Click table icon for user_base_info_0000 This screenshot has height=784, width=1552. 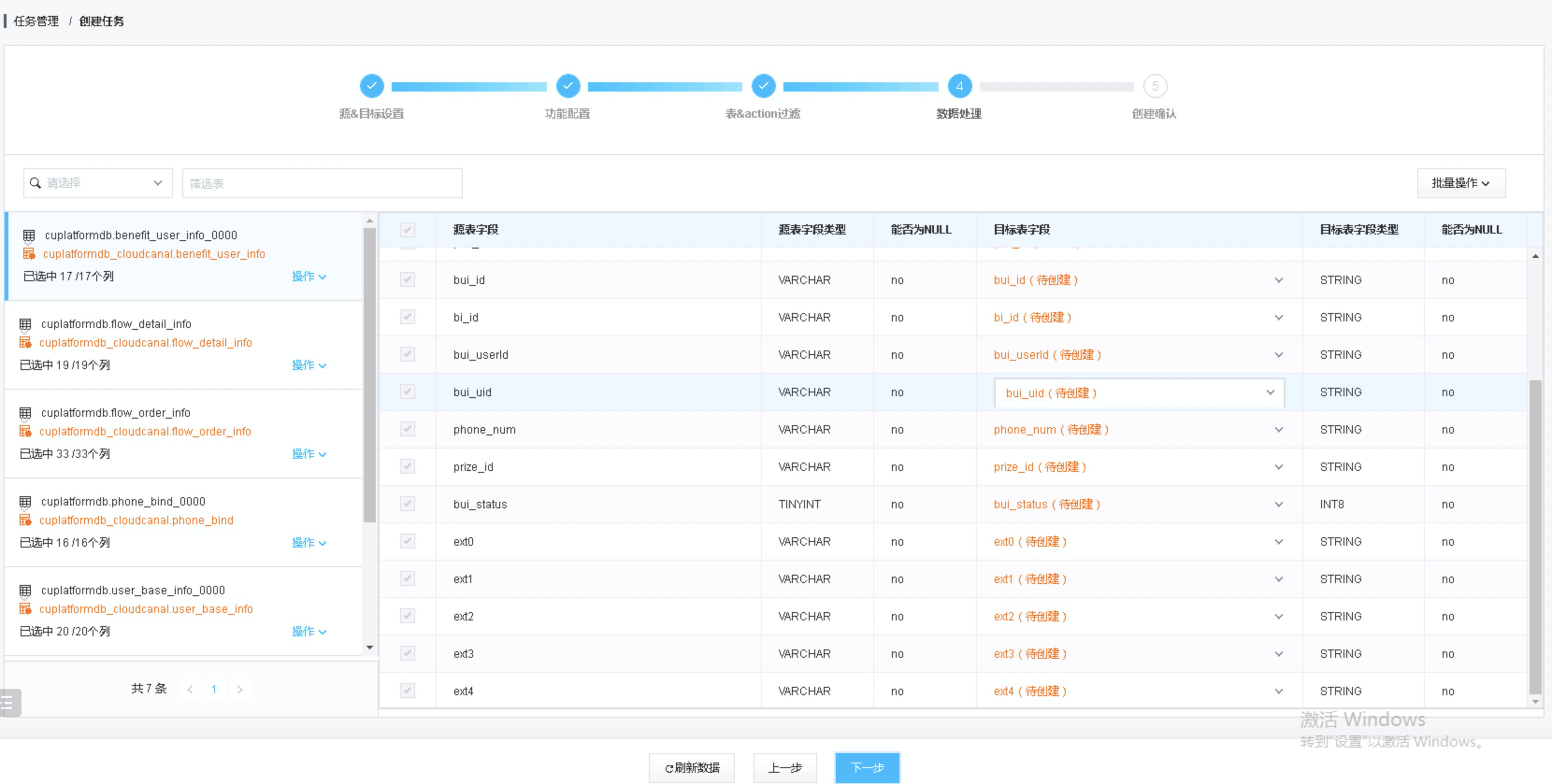click(25, 590)
